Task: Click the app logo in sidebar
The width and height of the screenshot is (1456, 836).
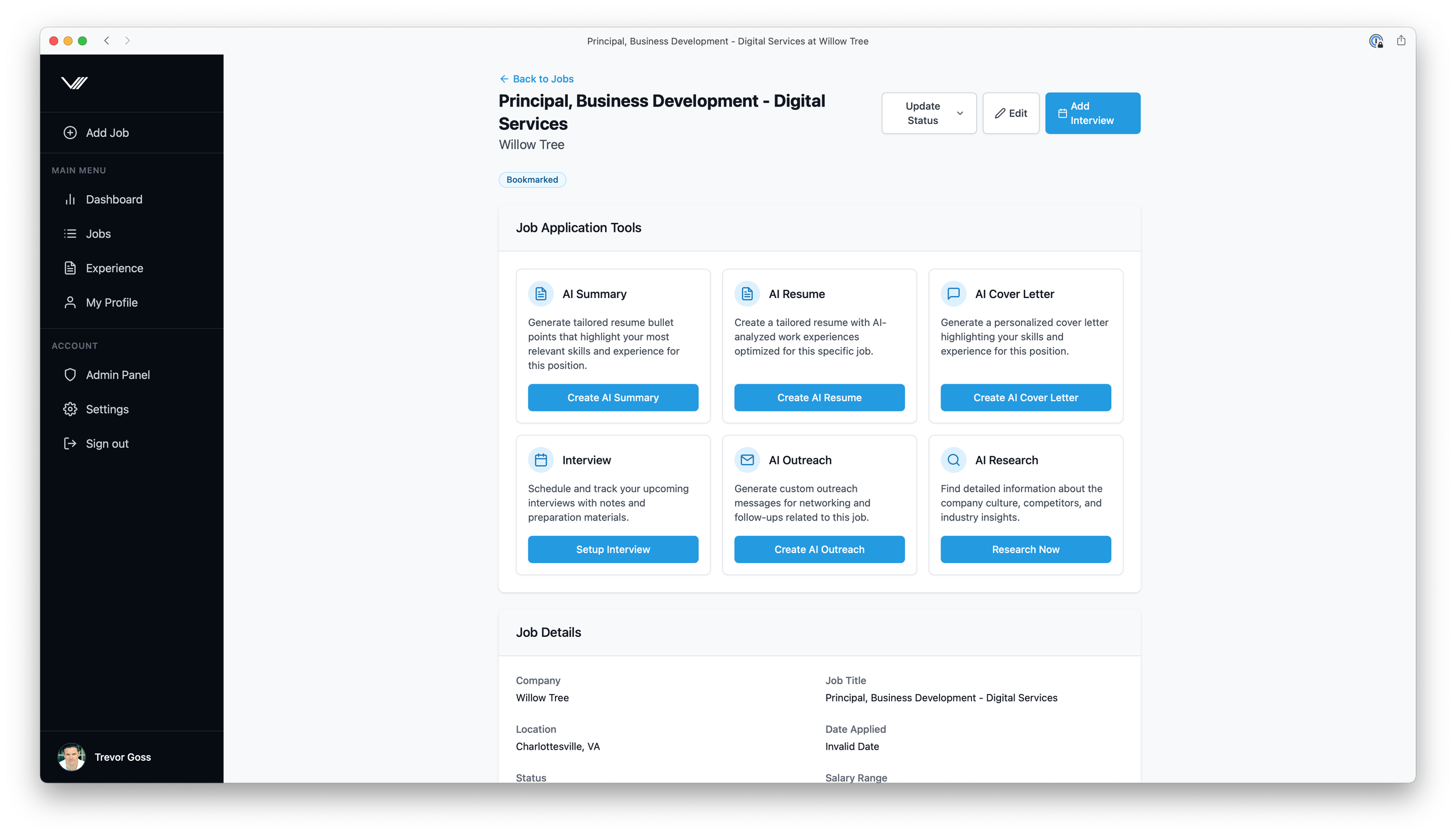Action: click(75, 83)
